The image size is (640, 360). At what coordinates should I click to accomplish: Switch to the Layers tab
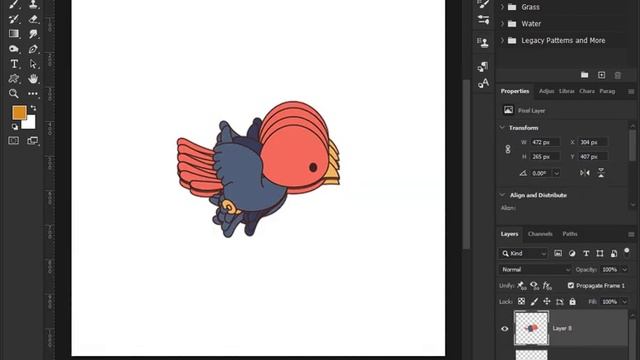point(509,234)
